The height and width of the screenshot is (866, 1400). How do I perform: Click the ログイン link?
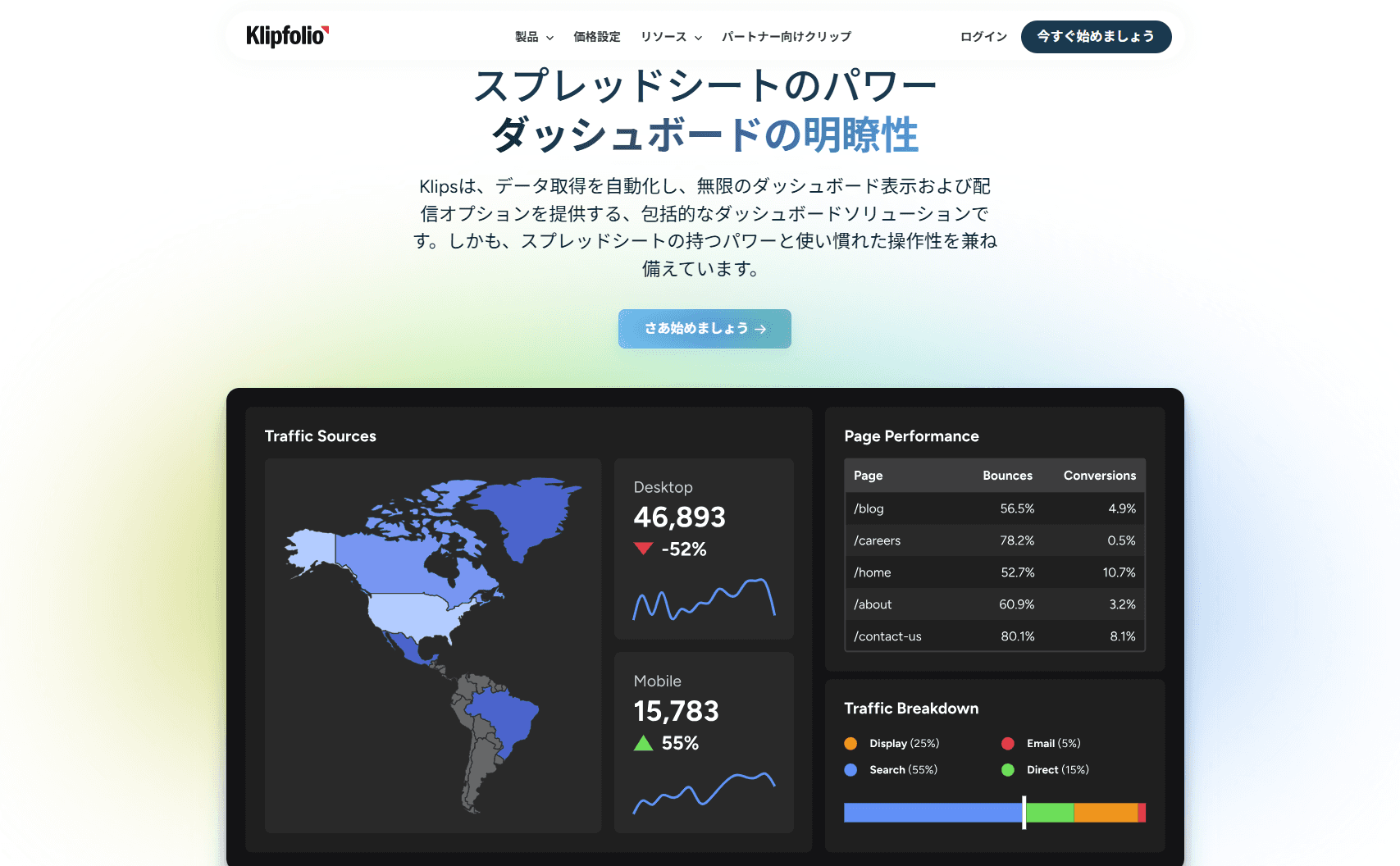[983, 37]
